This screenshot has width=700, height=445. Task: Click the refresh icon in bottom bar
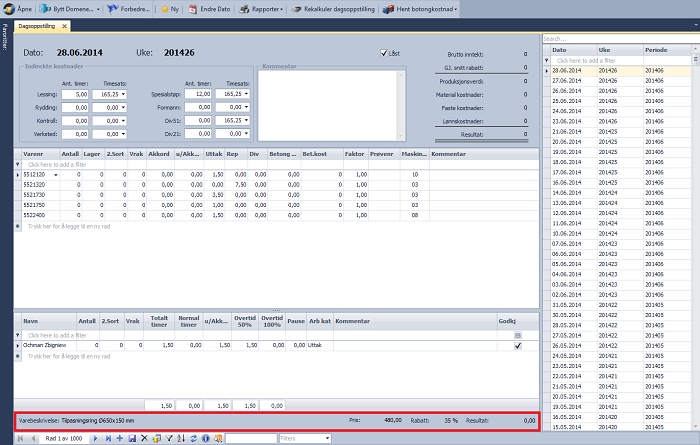coord(192,438)
